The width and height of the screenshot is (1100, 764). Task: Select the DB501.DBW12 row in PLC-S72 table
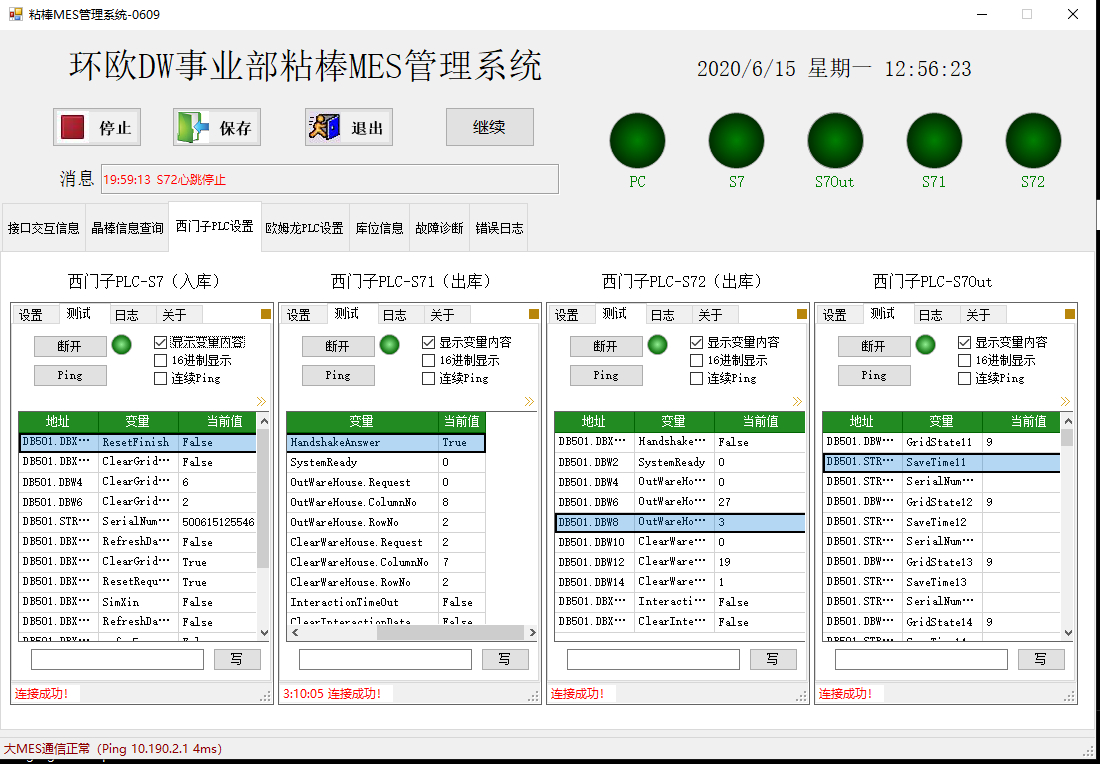(x=680, y=562)
